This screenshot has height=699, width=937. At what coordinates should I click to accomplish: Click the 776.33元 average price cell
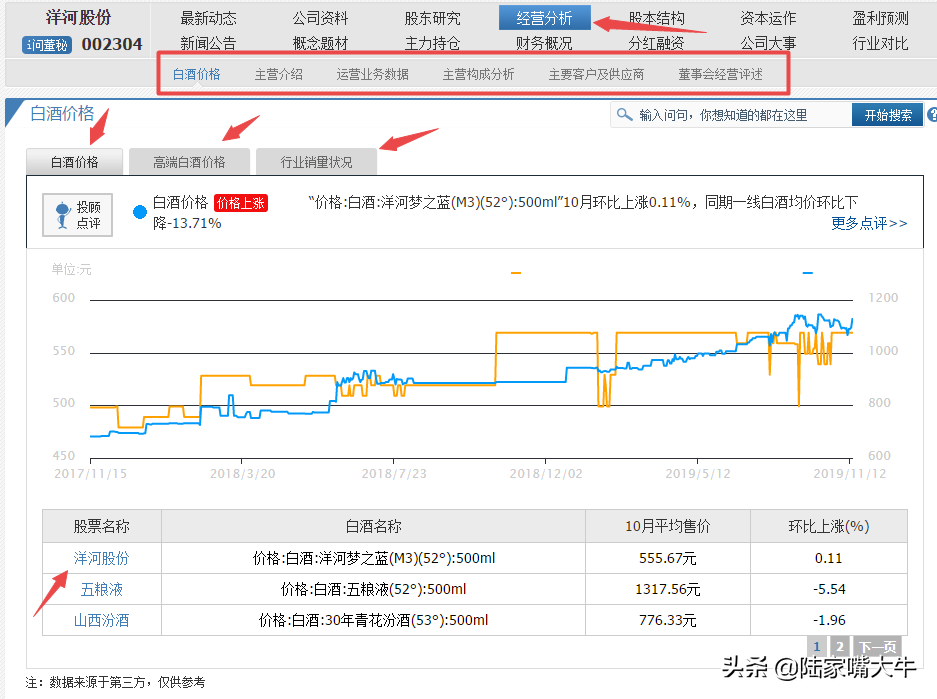[x=667, y=620]
